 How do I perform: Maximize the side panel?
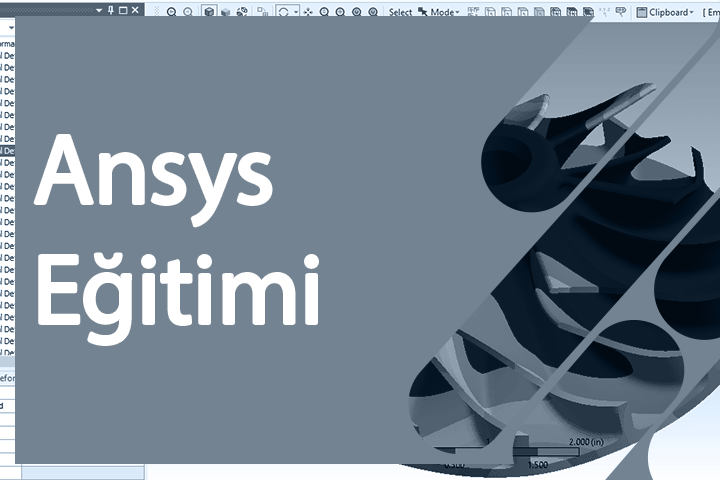[x=123, y=10]
